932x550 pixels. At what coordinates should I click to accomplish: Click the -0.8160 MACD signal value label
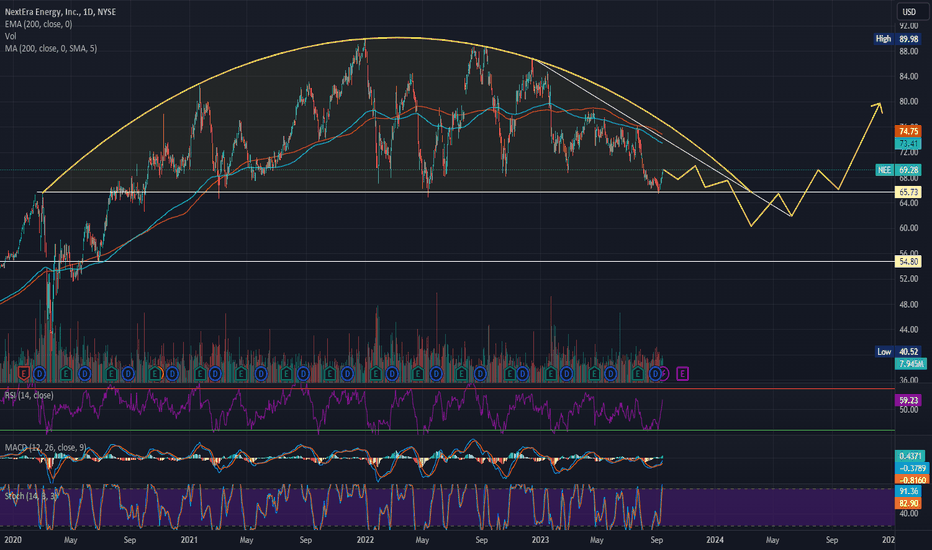(911, 480)
